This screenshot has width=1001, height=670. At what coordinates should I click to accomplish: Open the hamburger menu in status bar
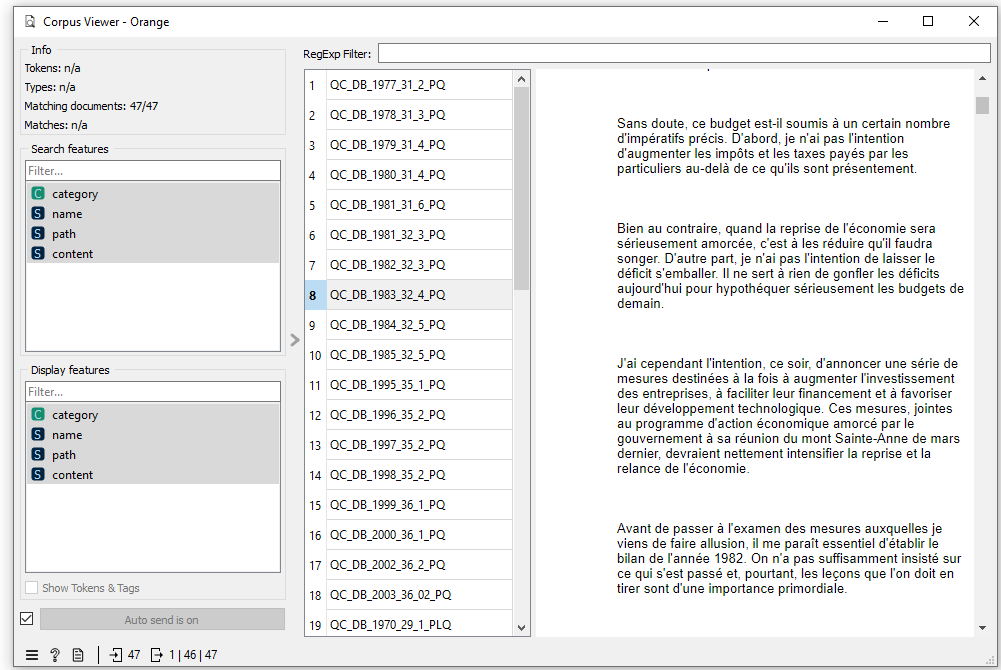(x=32, y=655)
